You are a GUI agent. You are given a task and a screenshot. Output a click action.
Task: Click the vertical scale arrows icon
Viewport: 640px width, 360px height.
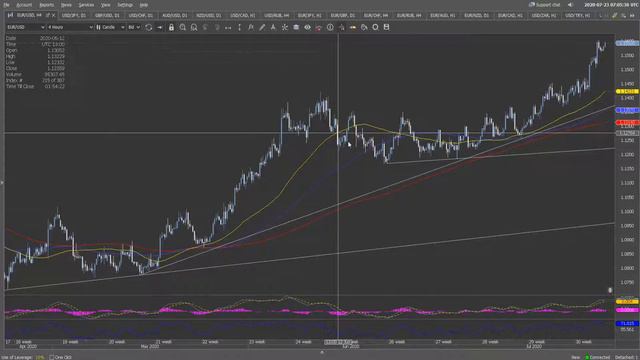pos(239,27)
